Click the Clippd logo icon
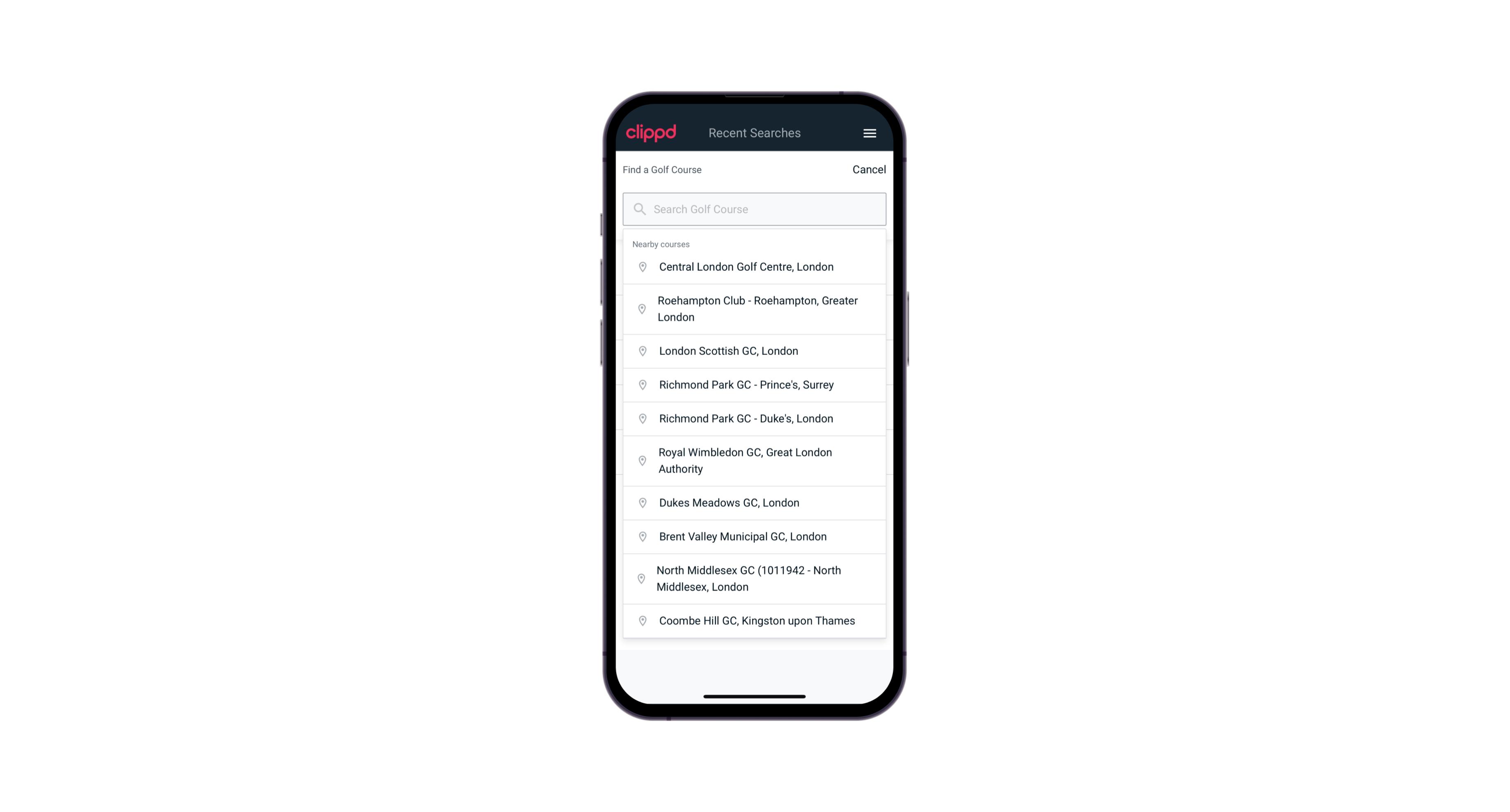 651,133
